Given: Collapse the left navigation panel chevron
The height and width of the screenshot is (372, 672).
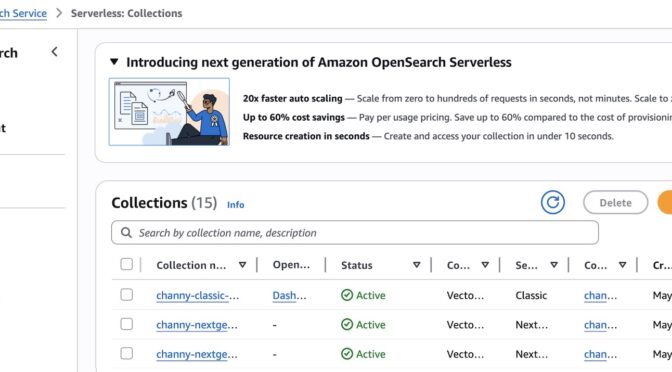Looking at the screenshot, I should click(54, 52).
